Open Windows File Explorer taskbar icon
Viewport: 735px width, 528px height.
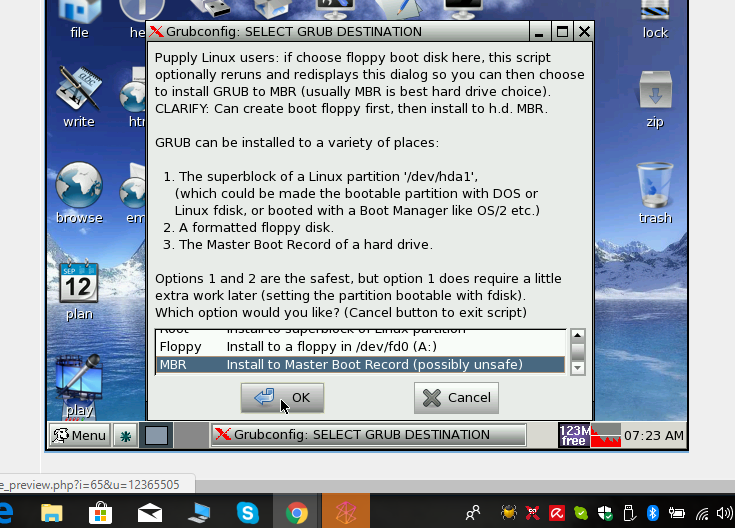tap(52, 513)
